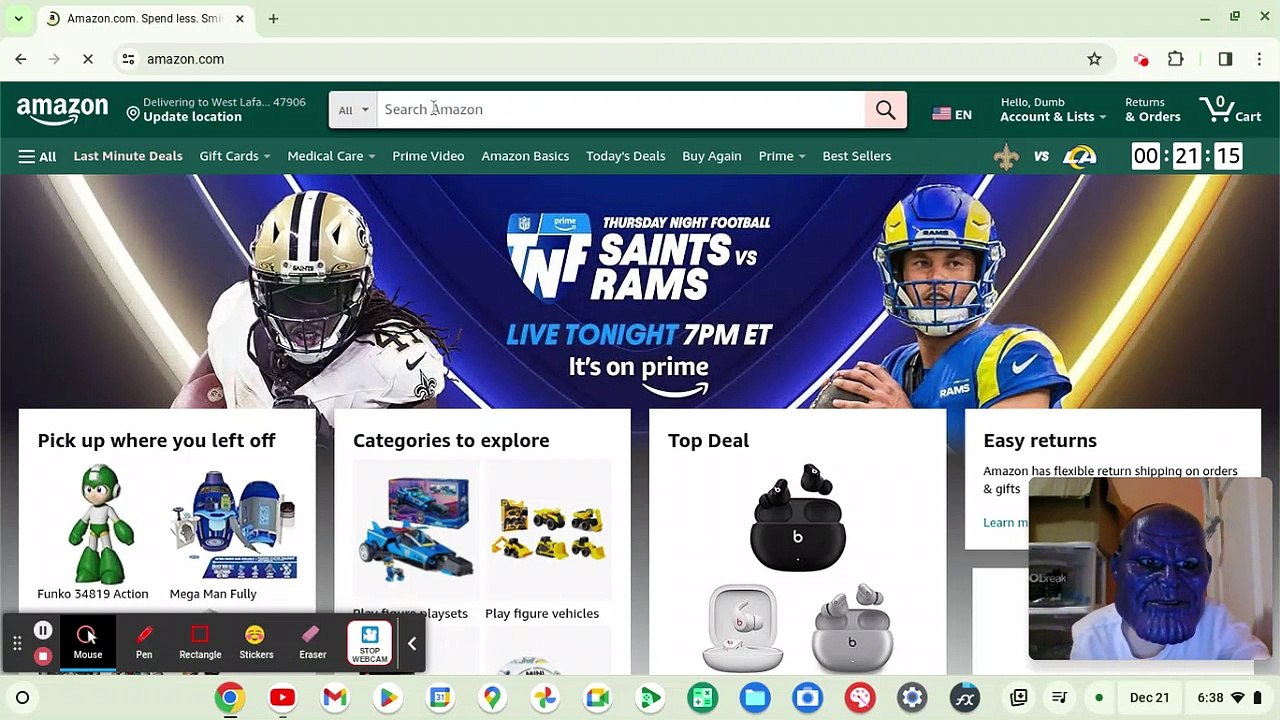
Task: Open the Stickers tool
Action: [x=256, y=642]
